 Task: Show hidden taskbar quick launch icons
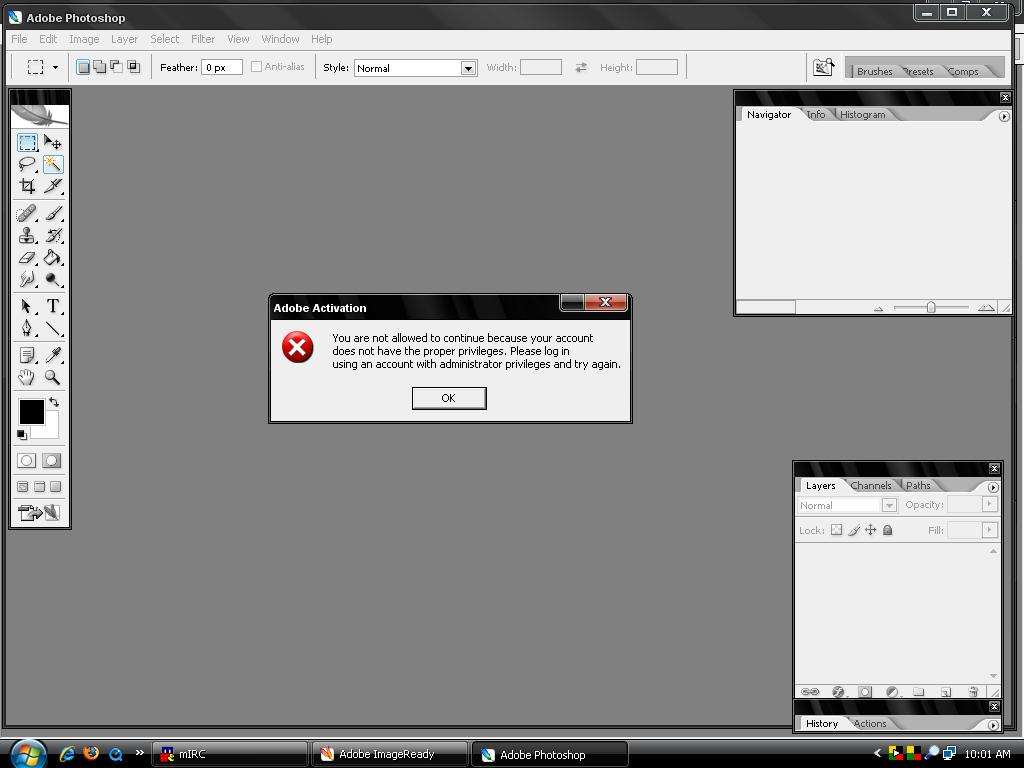click(x=139, y=752)
